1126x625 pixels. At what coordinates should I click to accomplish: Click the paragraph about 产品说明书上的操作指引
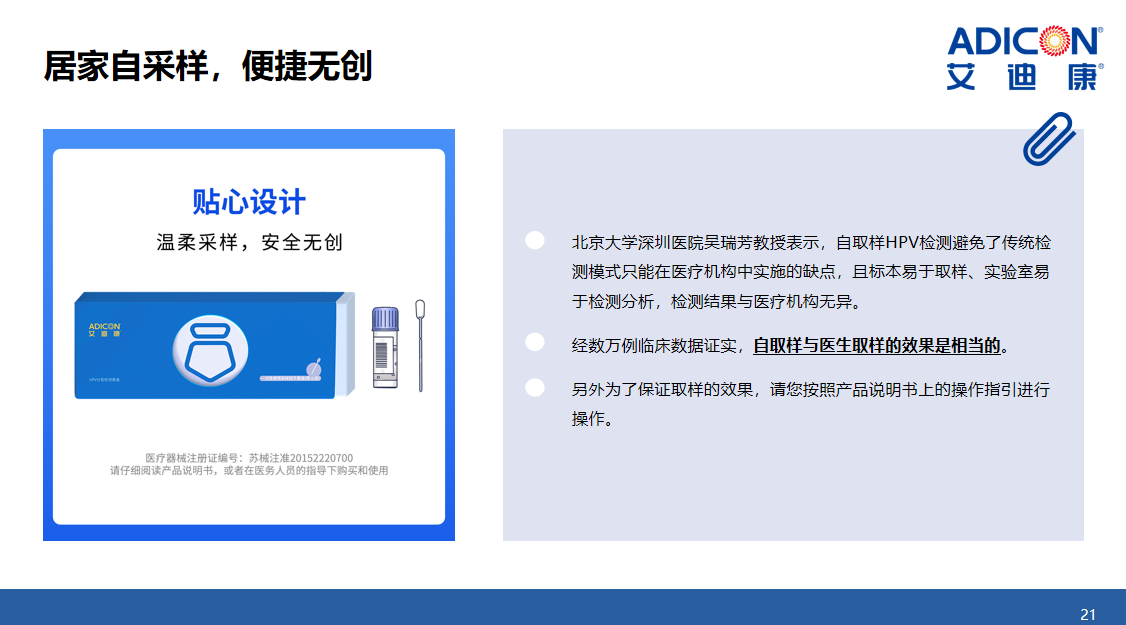point(810,404)
